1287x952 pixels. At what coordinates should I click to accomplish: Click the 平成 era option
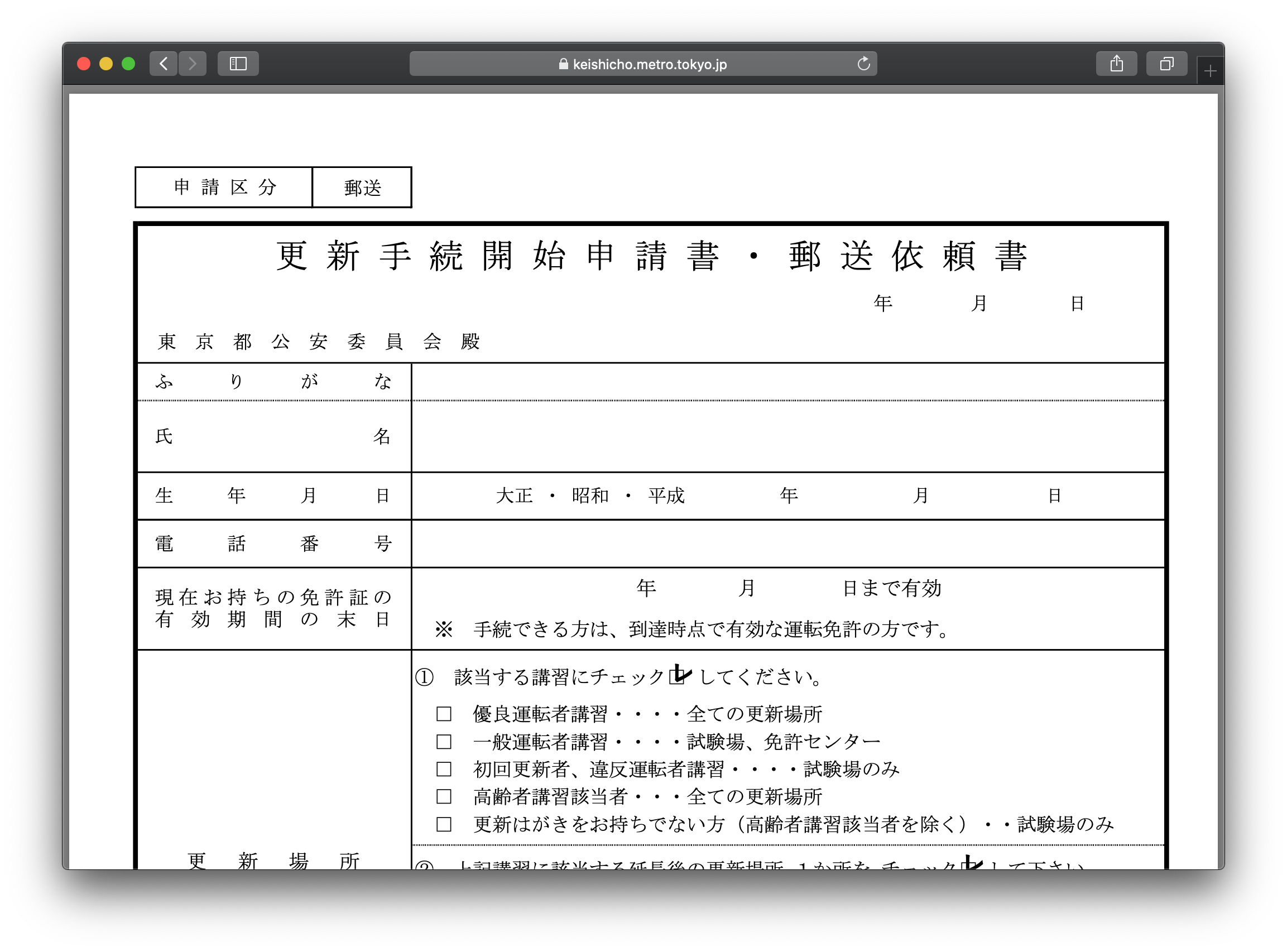coord(666,496)
